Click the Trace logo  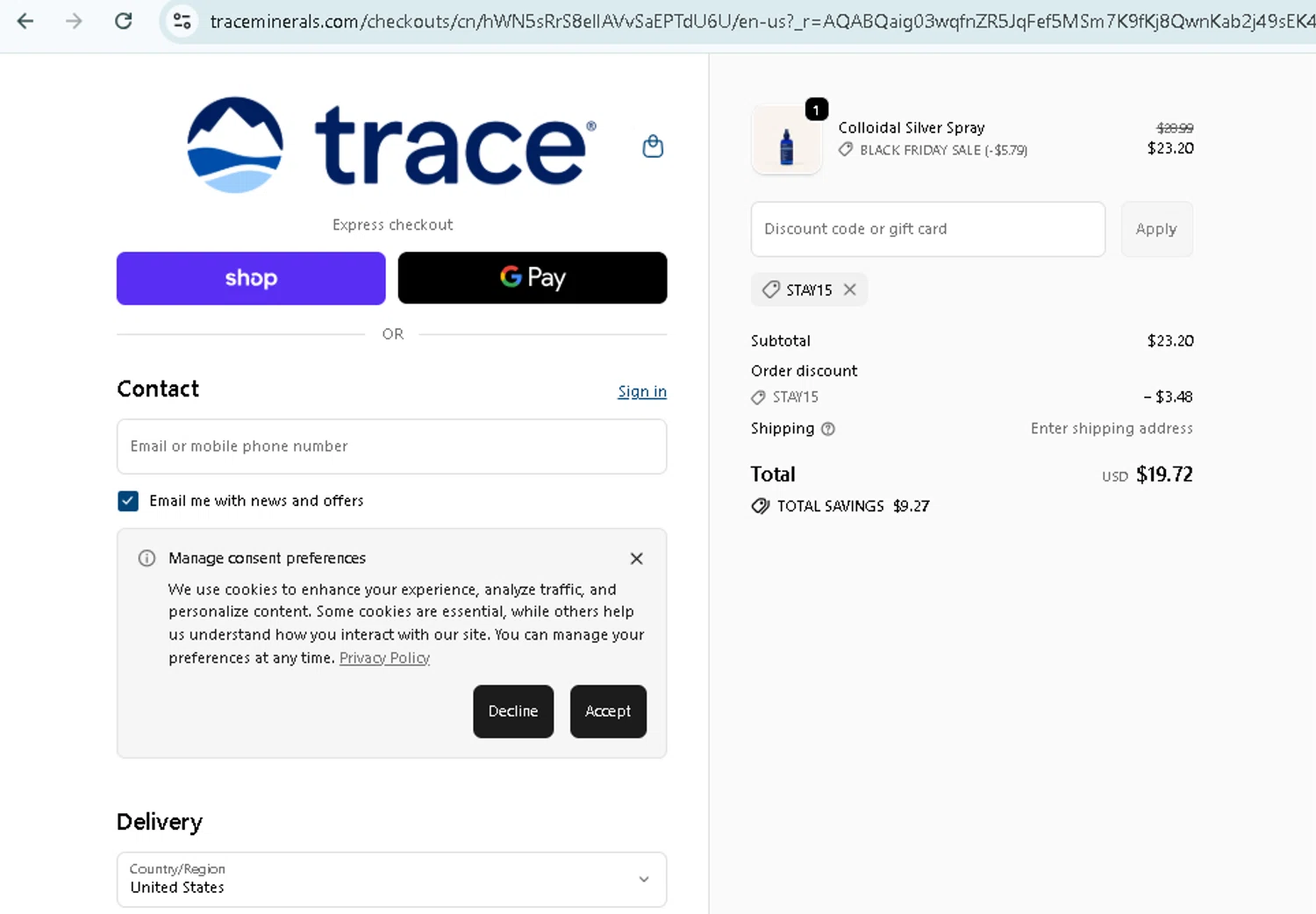(391, 145)
